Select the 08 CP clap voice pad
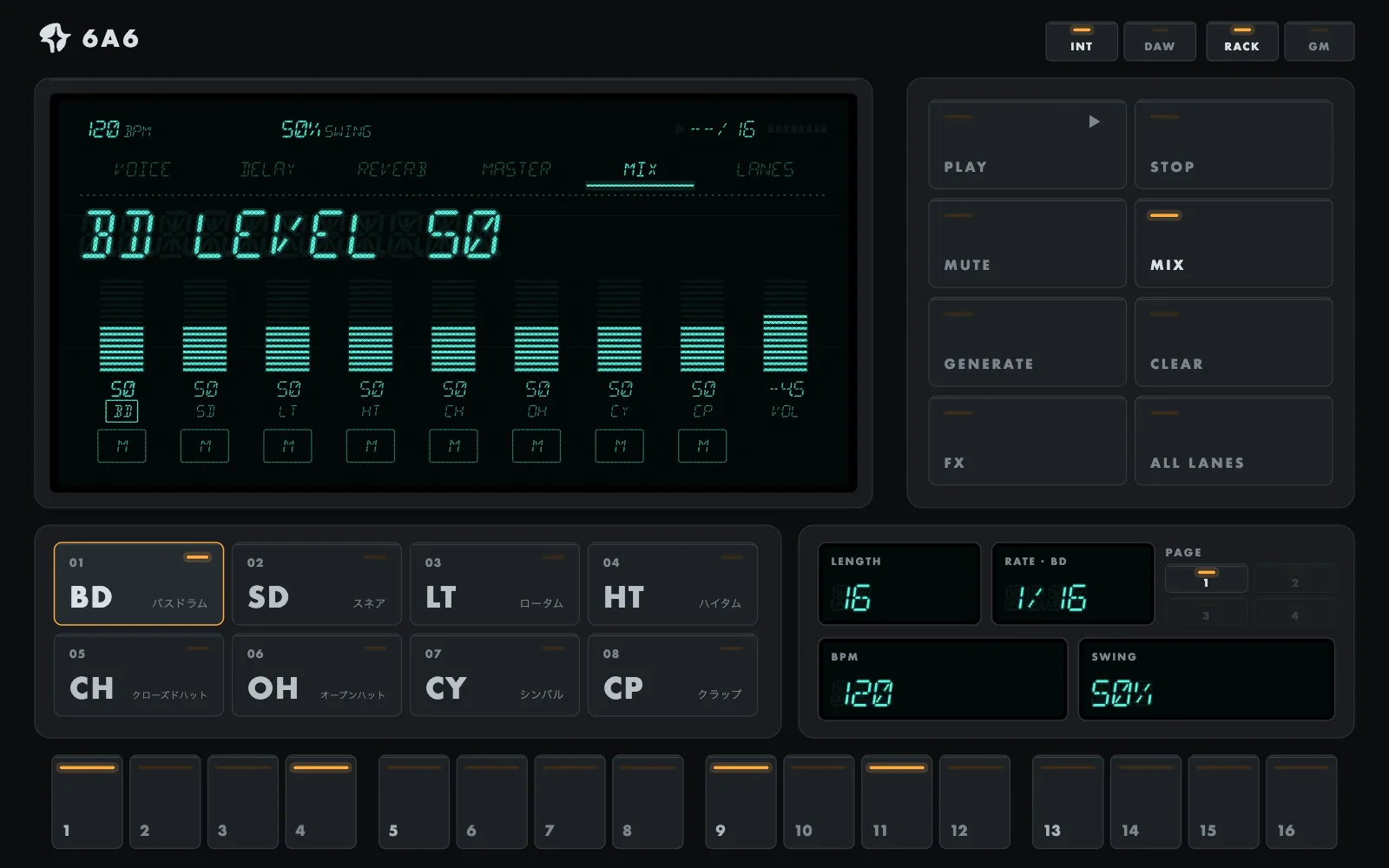The width and height of the screenshot is (1389, 868). (x=673, y=675)
